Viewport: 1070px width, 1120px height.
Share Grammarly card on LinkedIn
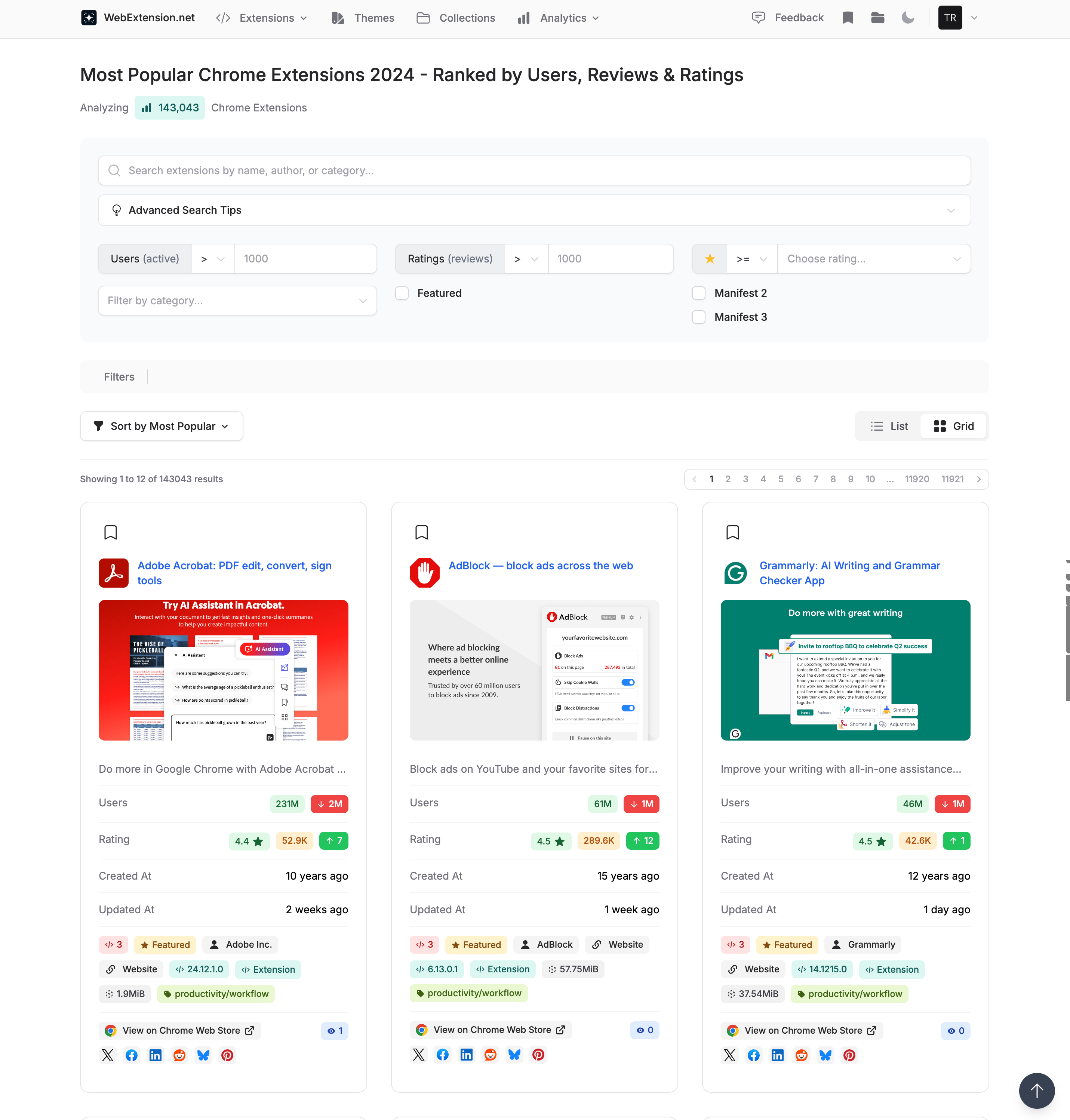coord(778,1055)
